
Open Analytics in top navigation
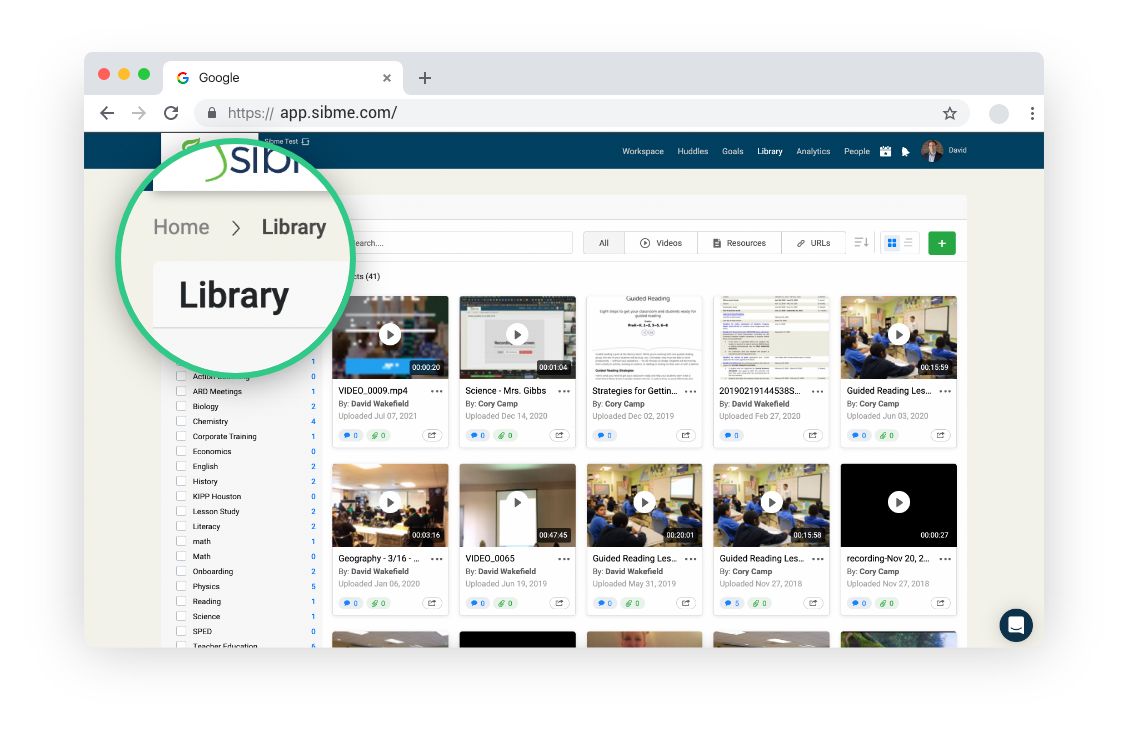(813, 152)
